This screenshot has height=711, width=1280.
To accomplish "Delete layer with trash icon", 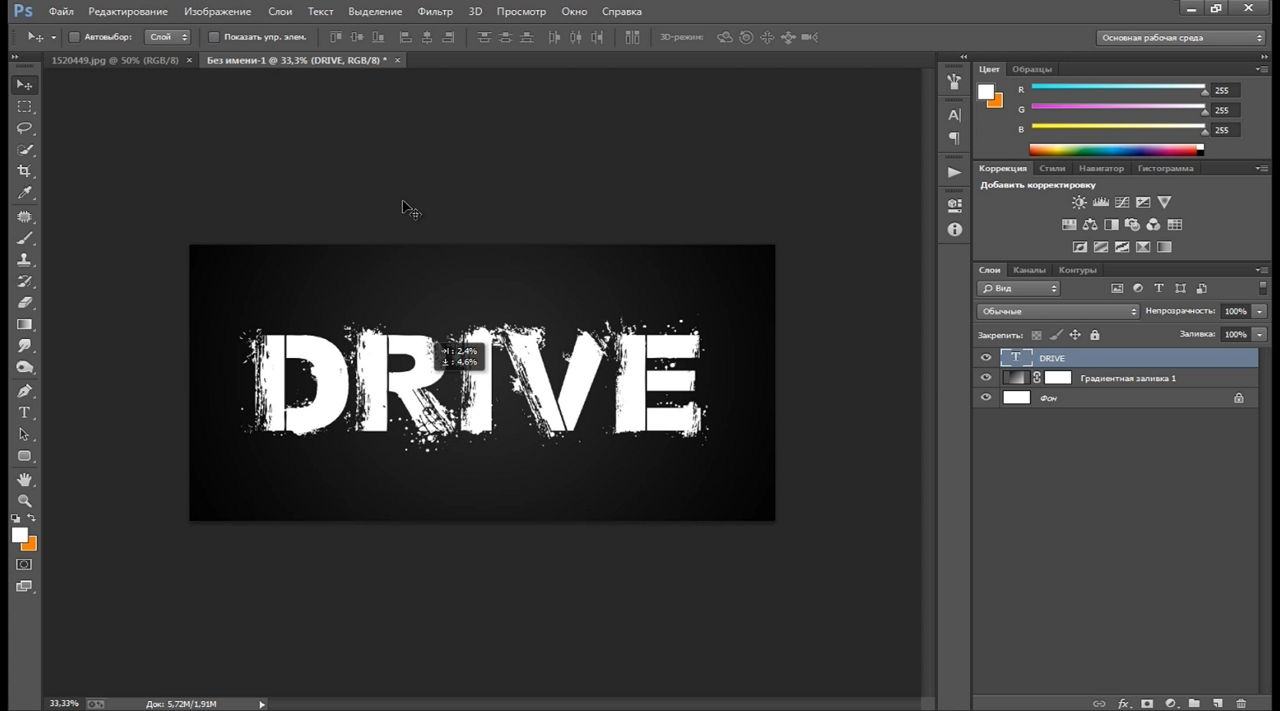I will [1241, 704].
